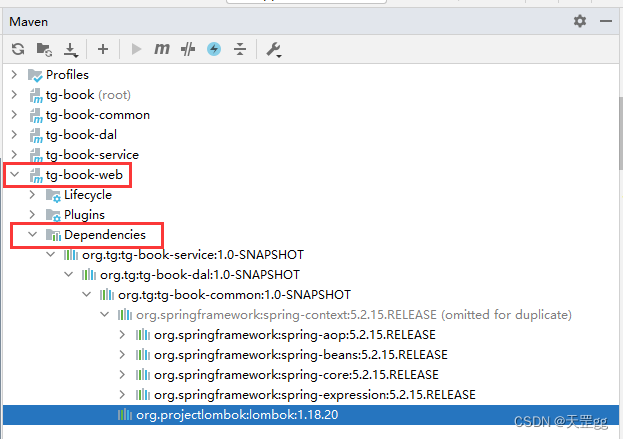Select Lifecycle label

coord(88,195)
